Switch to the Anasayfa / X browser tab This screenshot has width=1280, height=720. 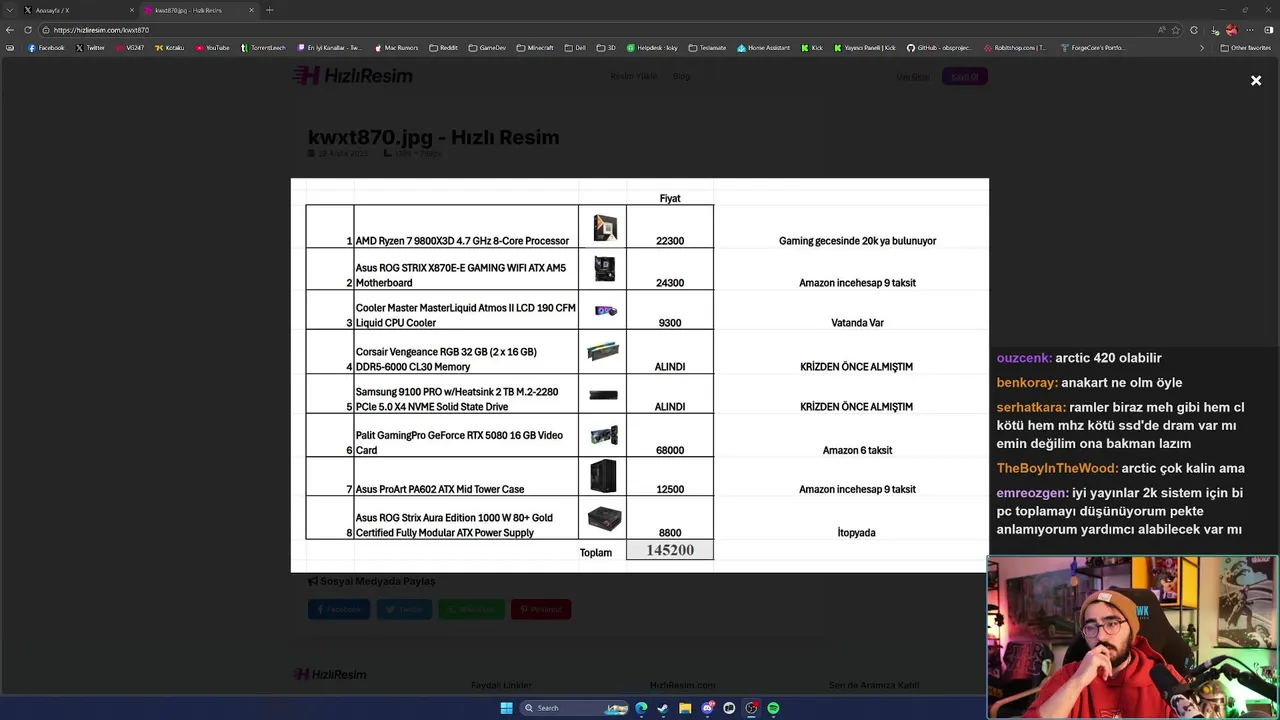coord(78,10)
